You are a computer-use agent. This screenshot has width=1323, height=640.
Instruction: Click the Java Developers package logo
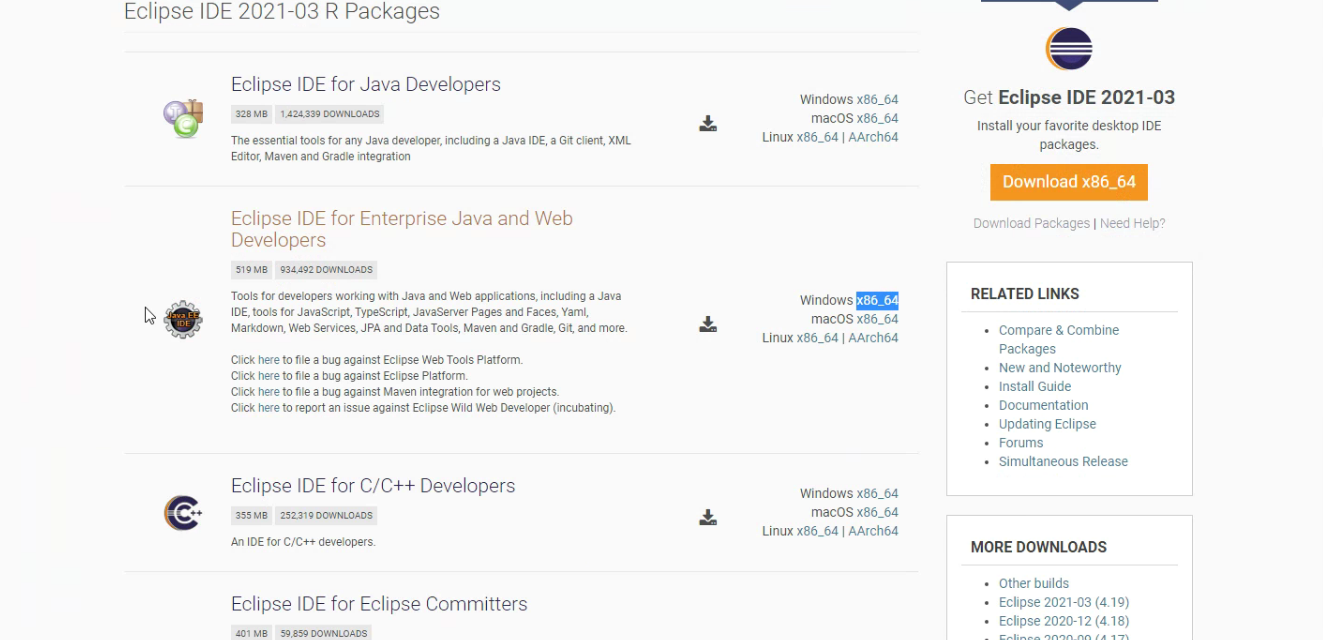click(183, 119)
